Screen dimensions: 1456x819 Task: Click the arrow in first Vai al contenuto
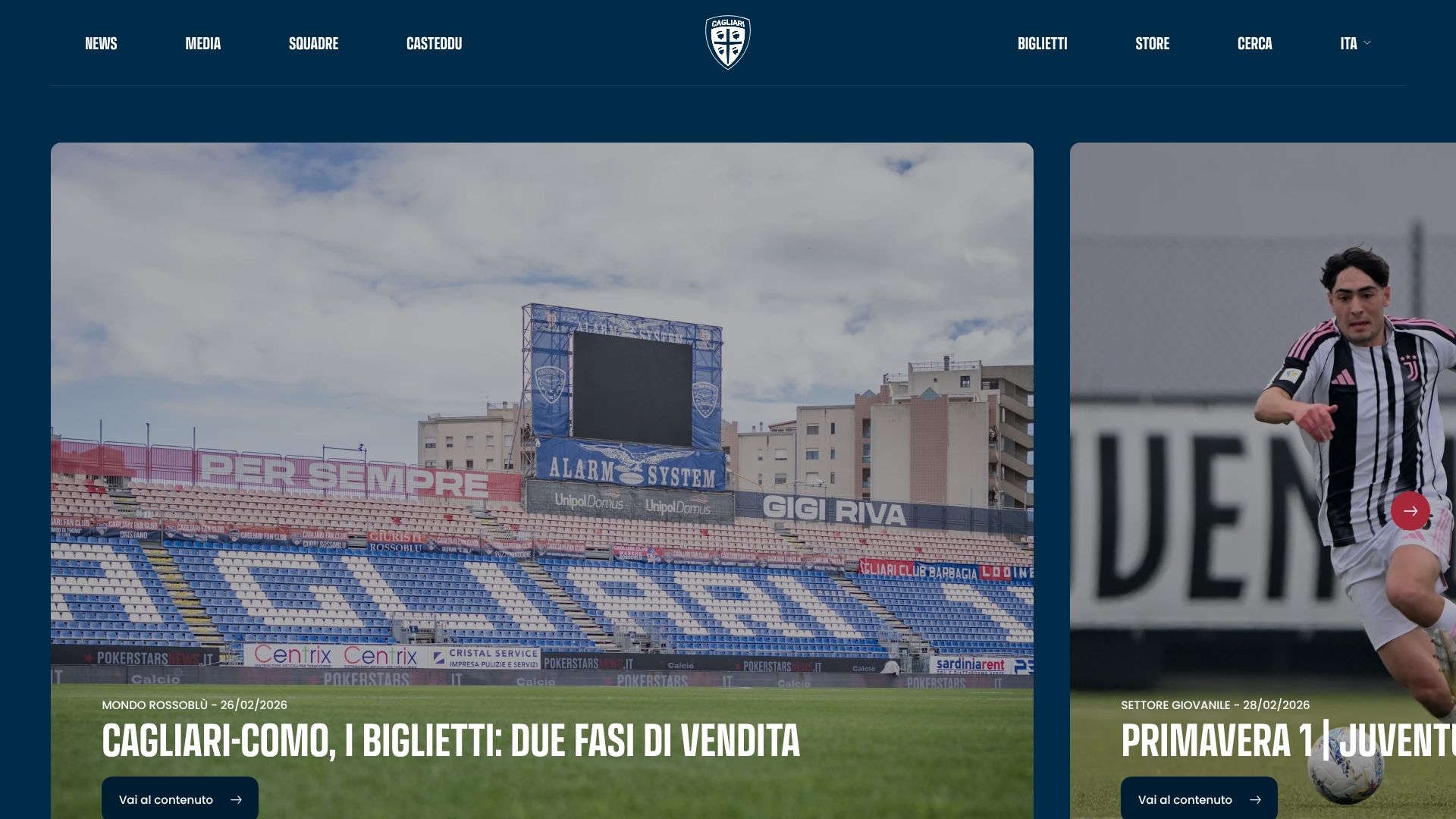[236, 799]
